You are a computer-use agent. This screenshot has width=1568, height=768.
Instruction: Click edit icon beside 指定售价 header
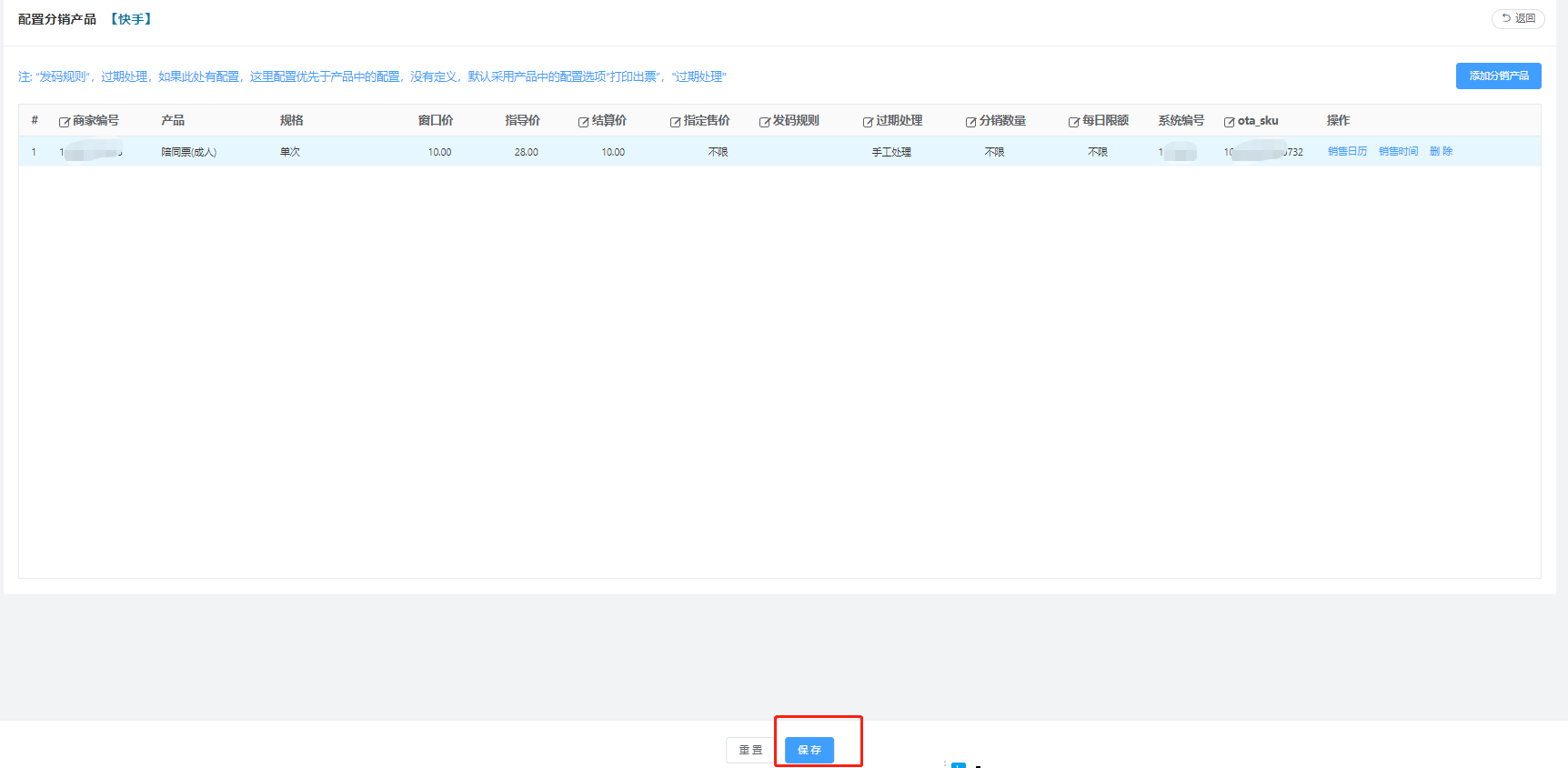[x=675, y=122]
